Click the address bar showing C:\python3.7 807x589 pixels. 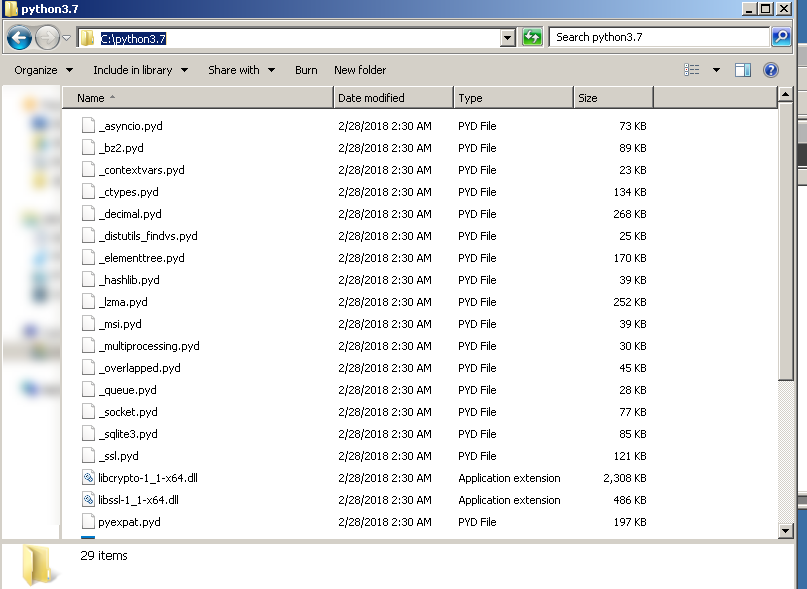point(296,38)
